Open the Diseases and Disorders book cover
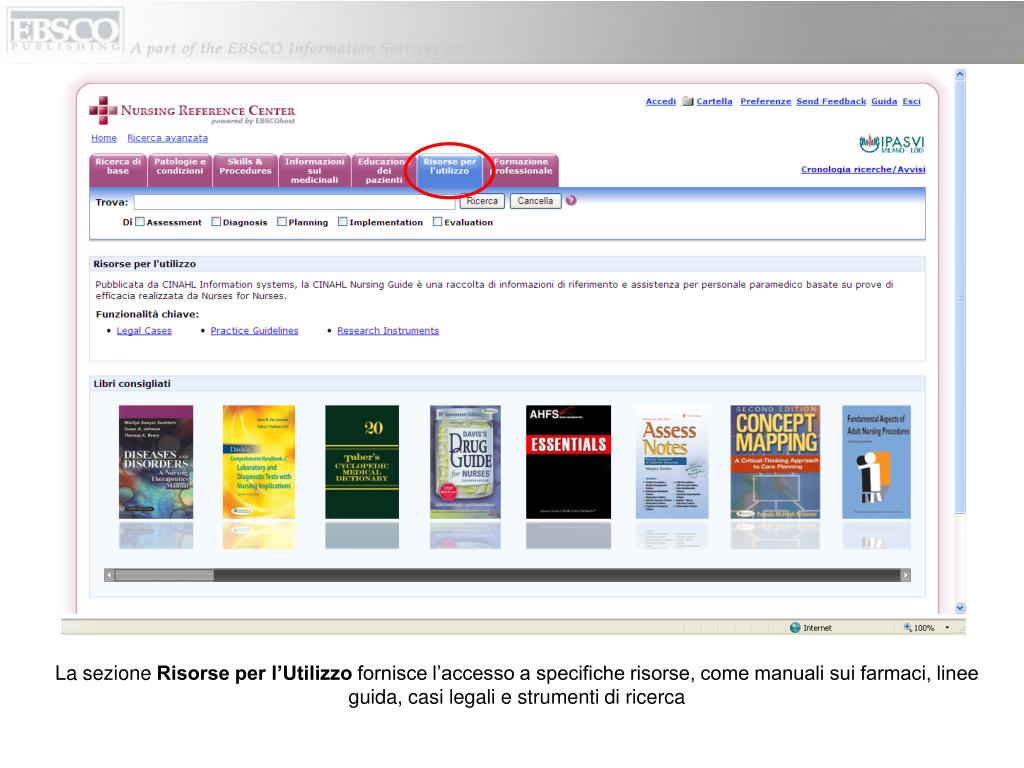The height and width of the screenshot is (768, 1024). click(x=156, y=462)
